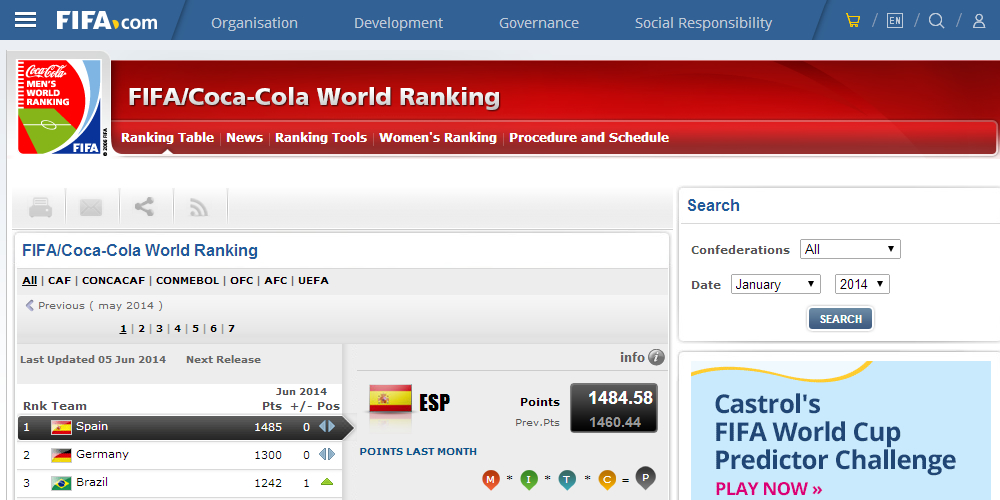
Task: Click the RSS feed icon
Action: 199,208
